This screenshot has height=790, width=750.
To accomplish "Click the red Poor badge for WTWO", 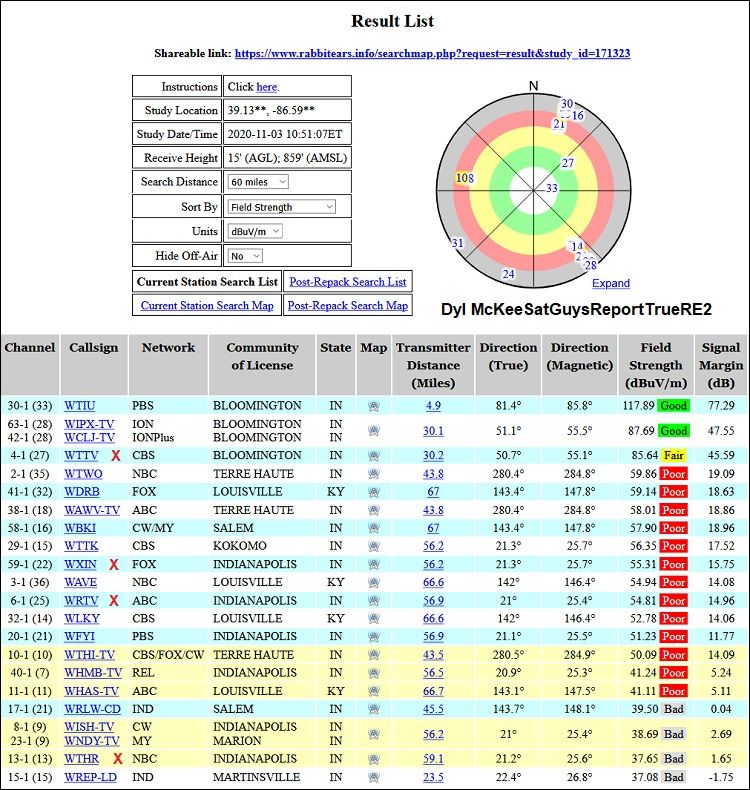I will [673, 474].
